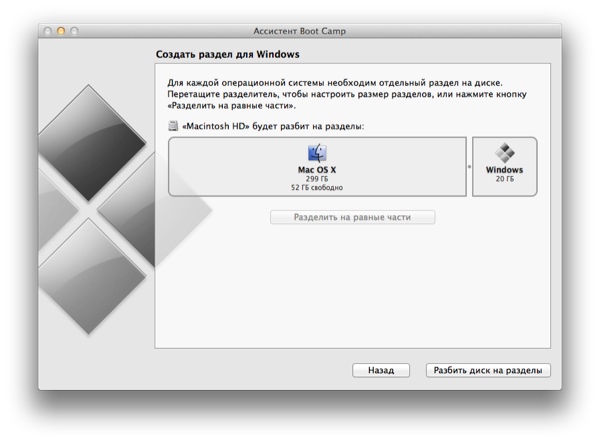Minimize the Boot Camp Assistant window
600x443 pixels.
click(x=61, y=31)
